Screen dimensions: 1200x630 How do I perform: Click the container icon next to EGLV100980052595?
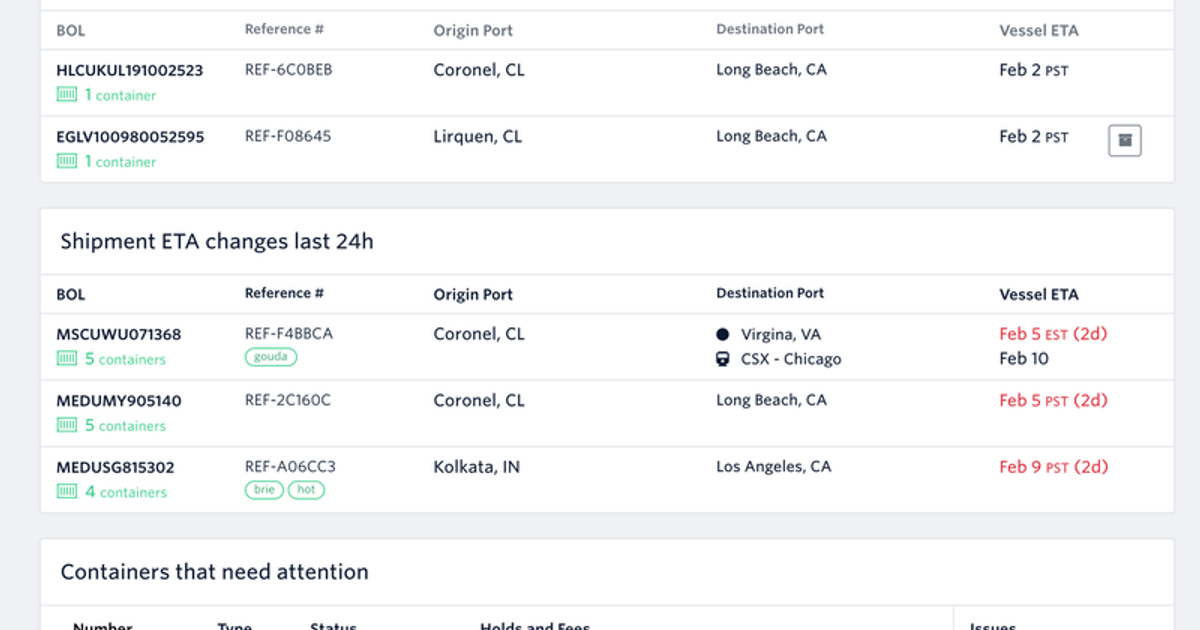tap(65, 161)
